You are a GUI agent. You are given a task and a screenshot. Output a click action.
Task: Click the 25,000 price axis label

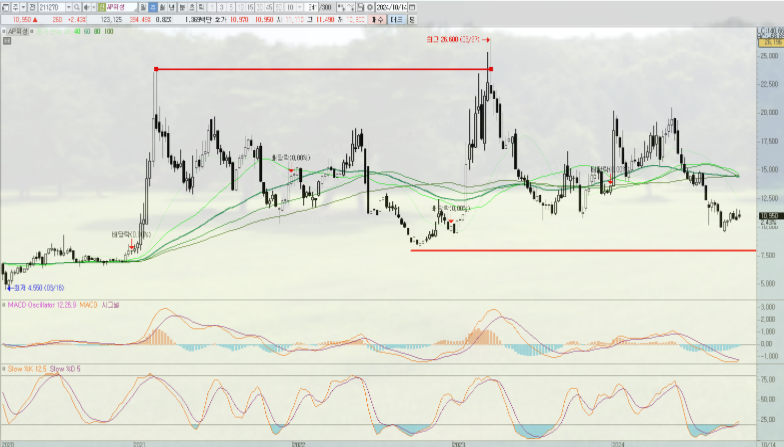click(x=768, y=56)
